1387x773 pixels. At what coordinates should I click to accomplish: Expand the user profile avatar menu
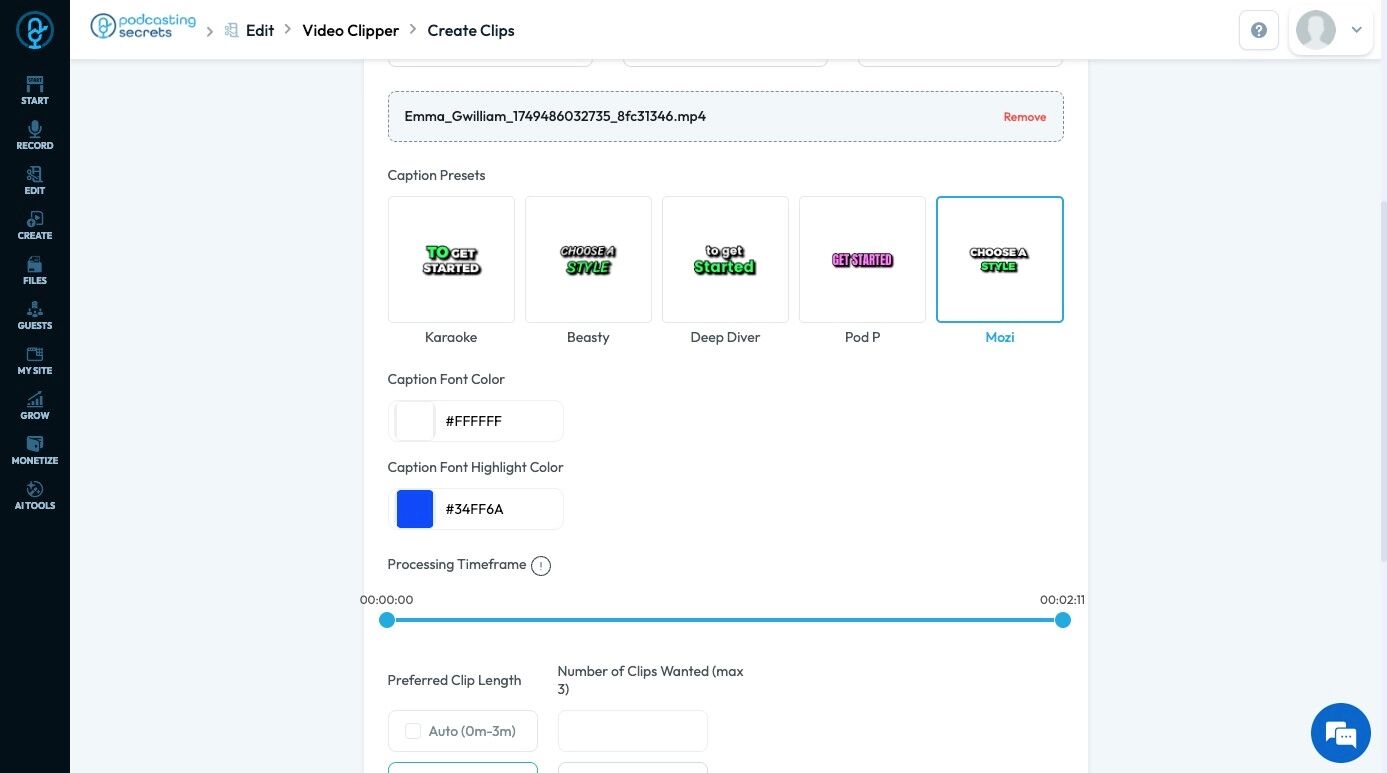1331,30
